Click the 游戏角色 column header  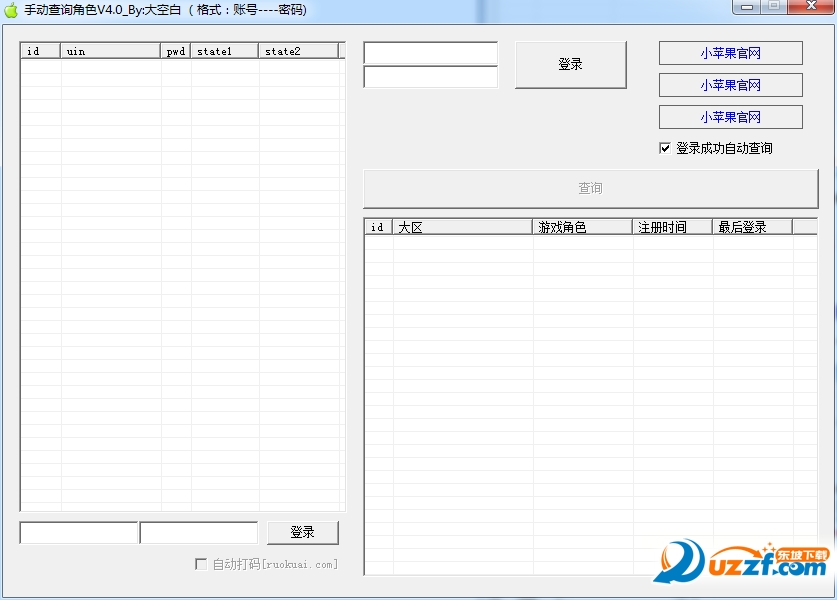pyautogui.click(x=583, y=227)
